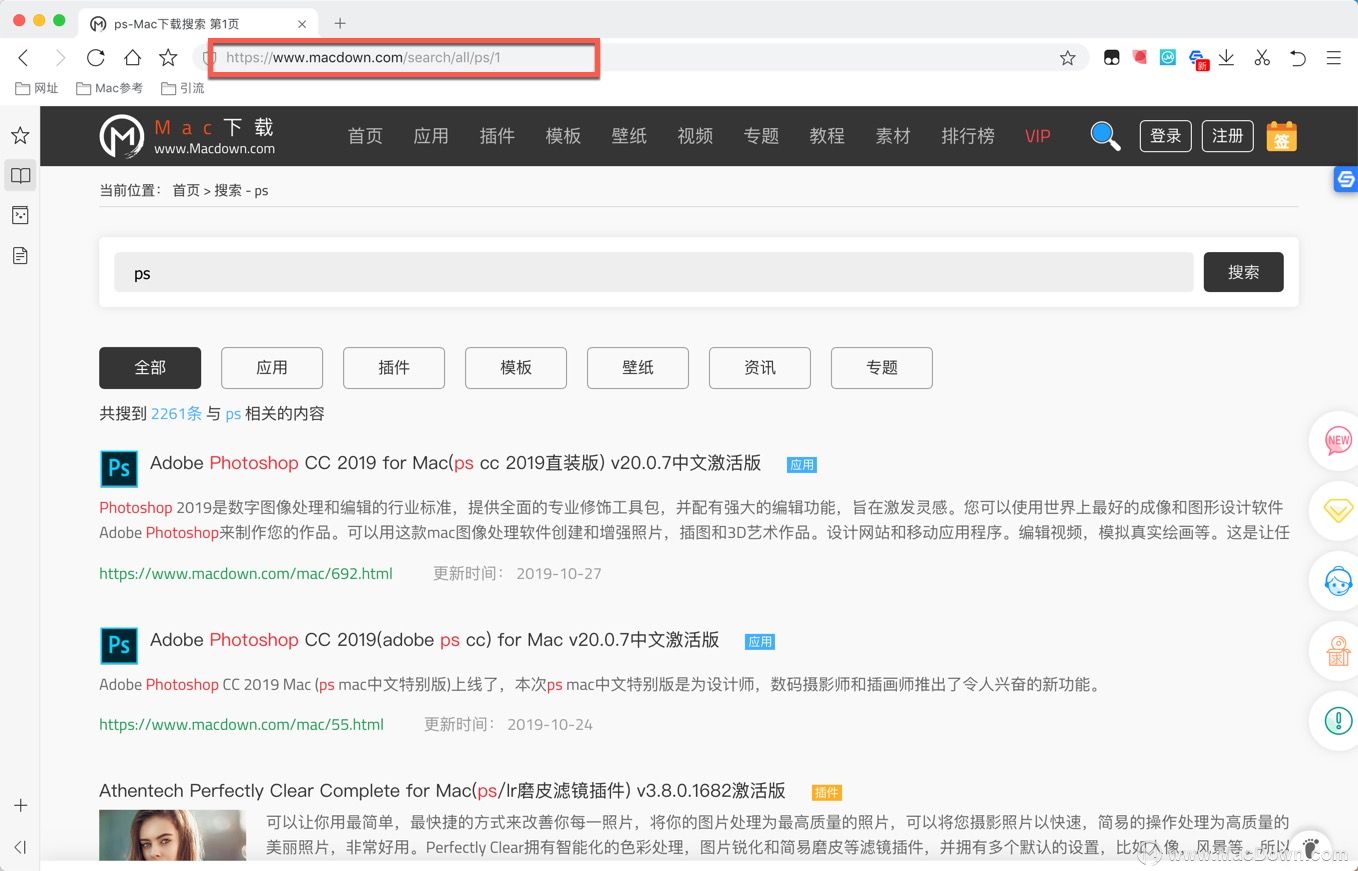Open the Tampermonkey extension icon
The width and height of the screenshot is (1358, 871).
click(x=1111, y=58)
